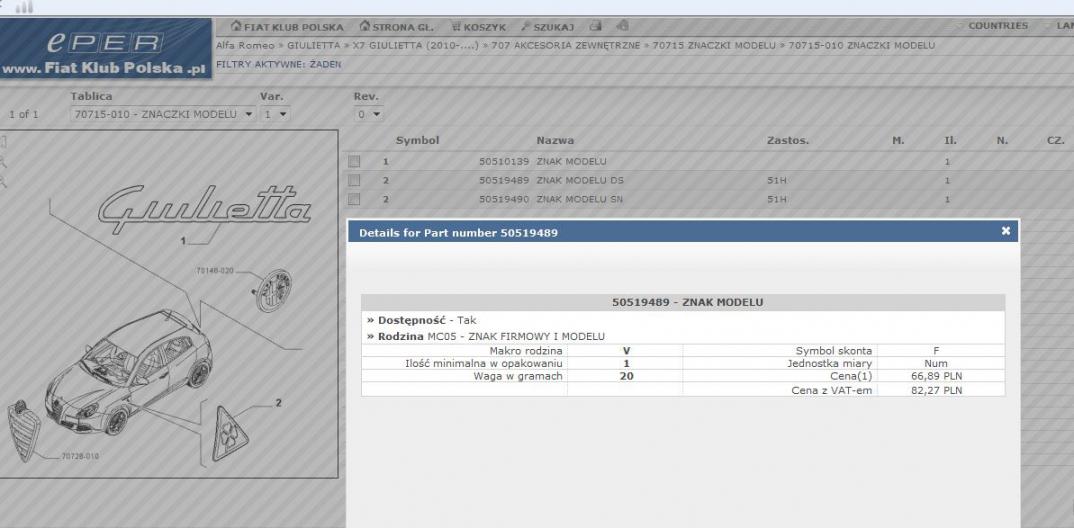Click 707 AKCESORIA ZEWNĘTRZNE breadcrumb

(566, 45)
